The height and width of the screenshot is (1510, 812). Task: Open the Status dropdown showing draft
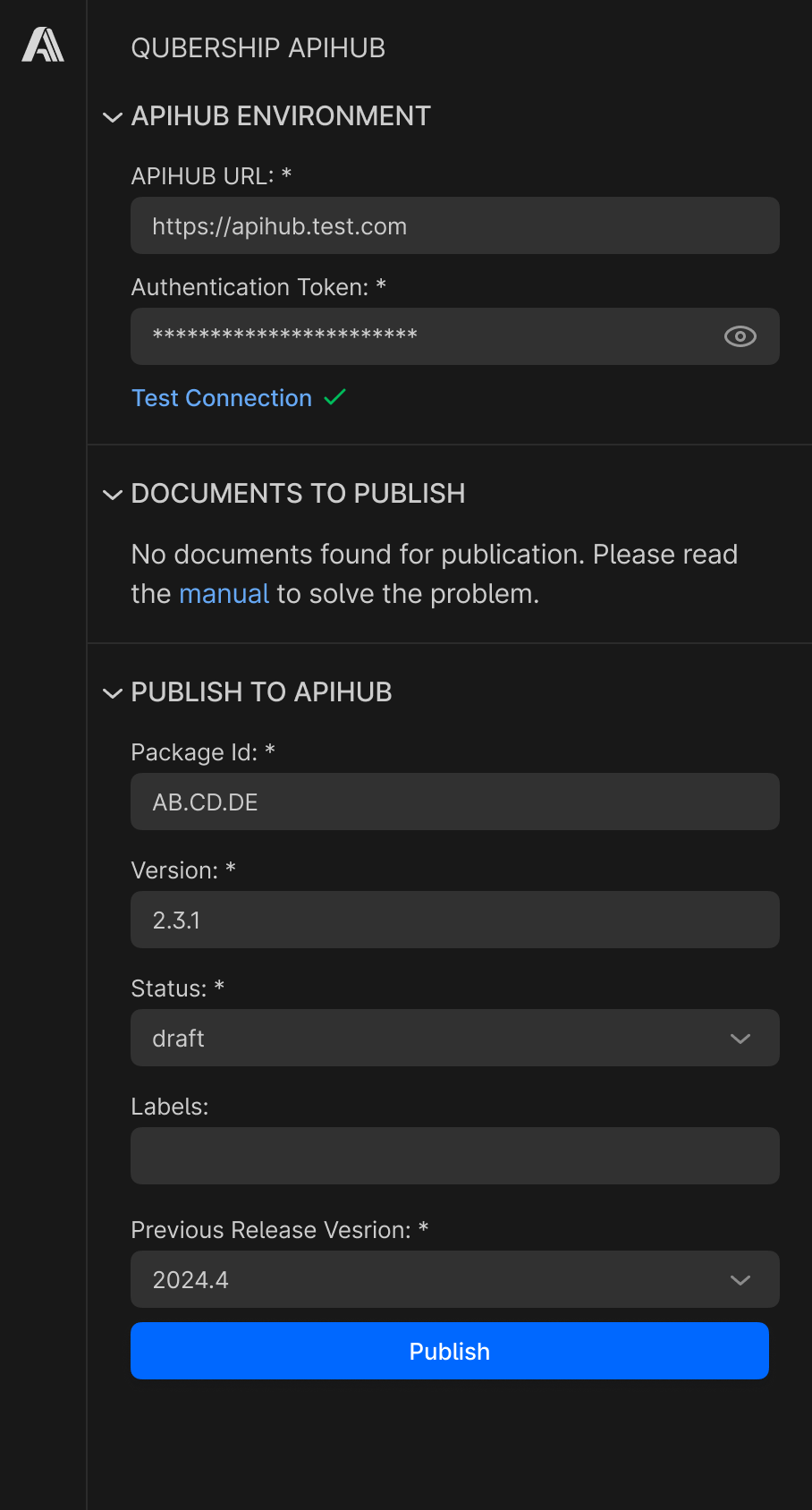point(455,1038)
